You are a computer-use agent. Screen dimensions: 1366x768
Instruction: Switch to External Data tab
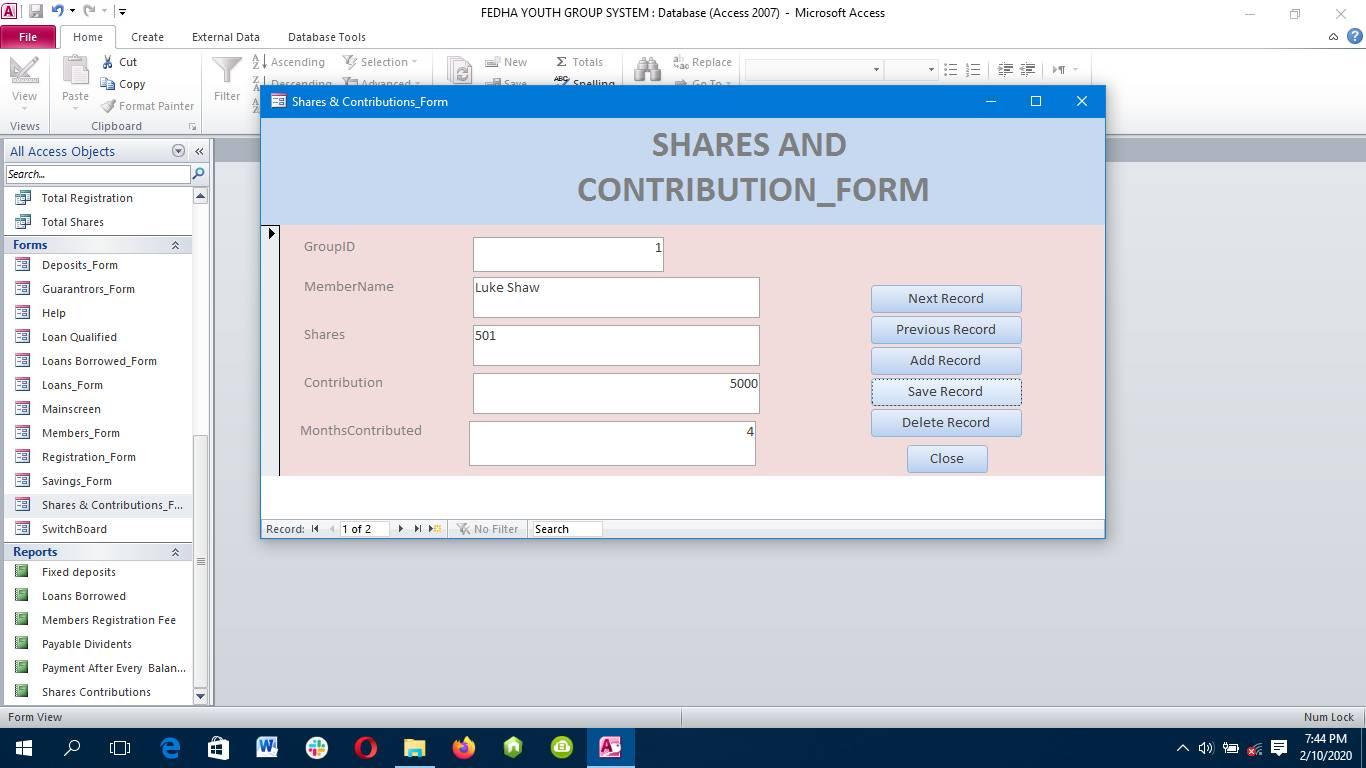coord(226,37)
